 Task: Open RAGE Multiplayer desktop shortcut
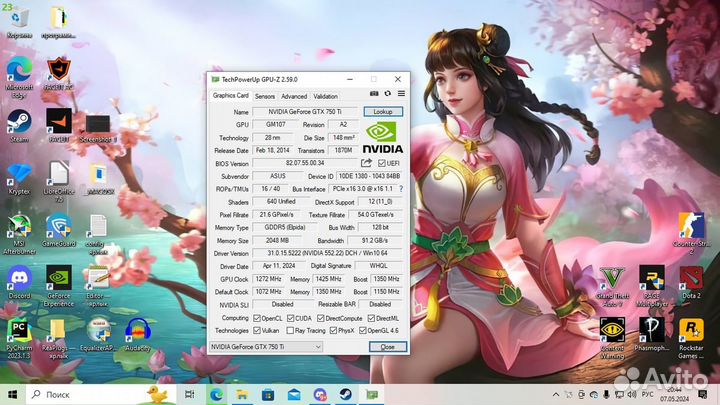[x=652, y=287]
